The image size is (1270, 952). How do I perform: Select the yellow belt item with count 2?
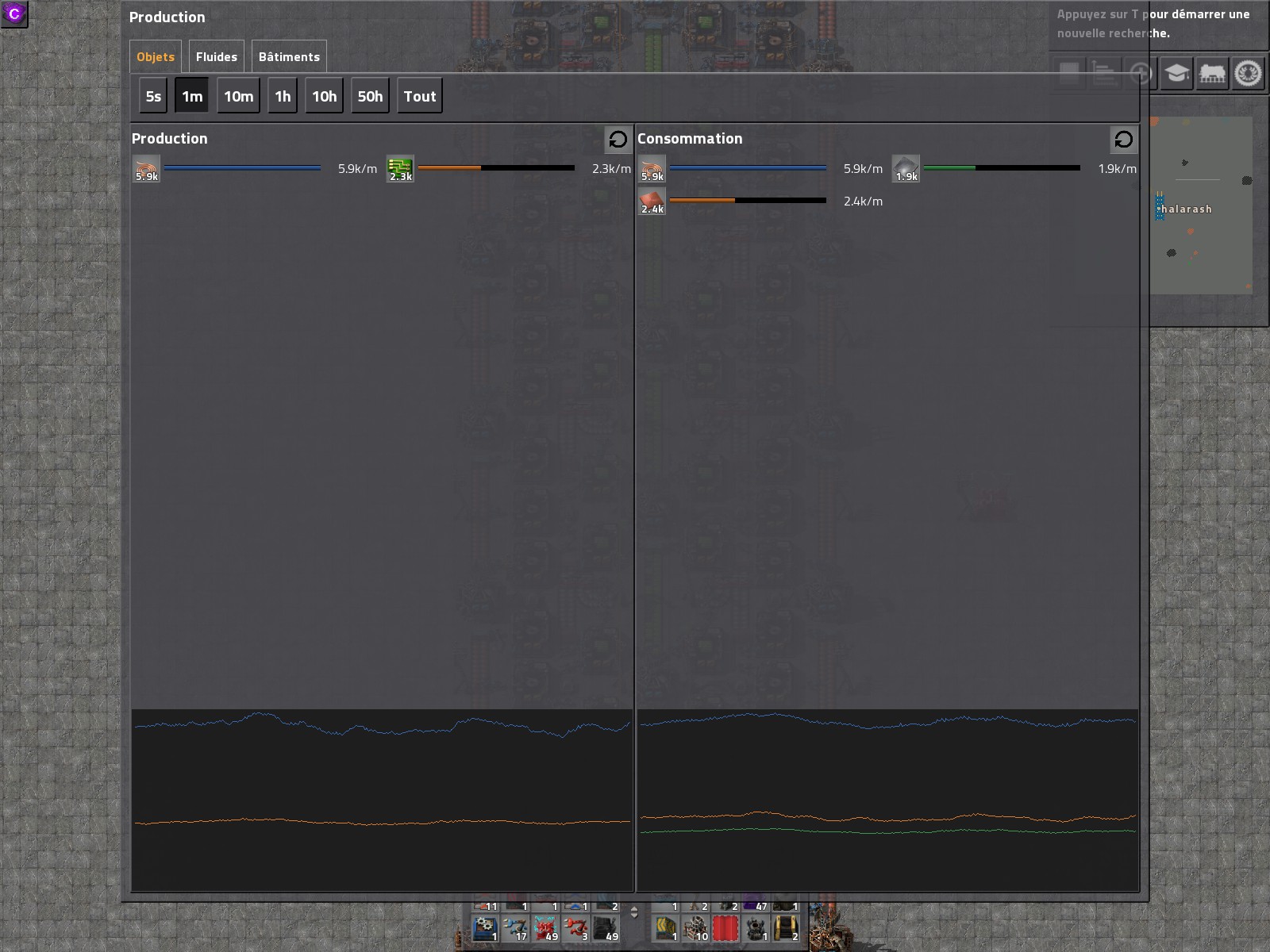[786, 927]
